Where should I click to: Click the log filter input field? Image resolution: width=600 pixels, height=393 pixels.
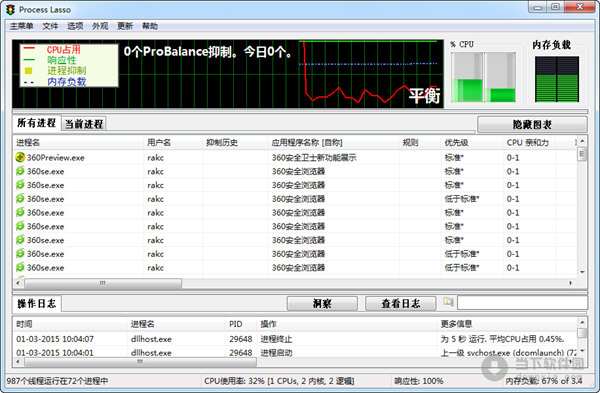pyautogui.click(x=522, y=303)
